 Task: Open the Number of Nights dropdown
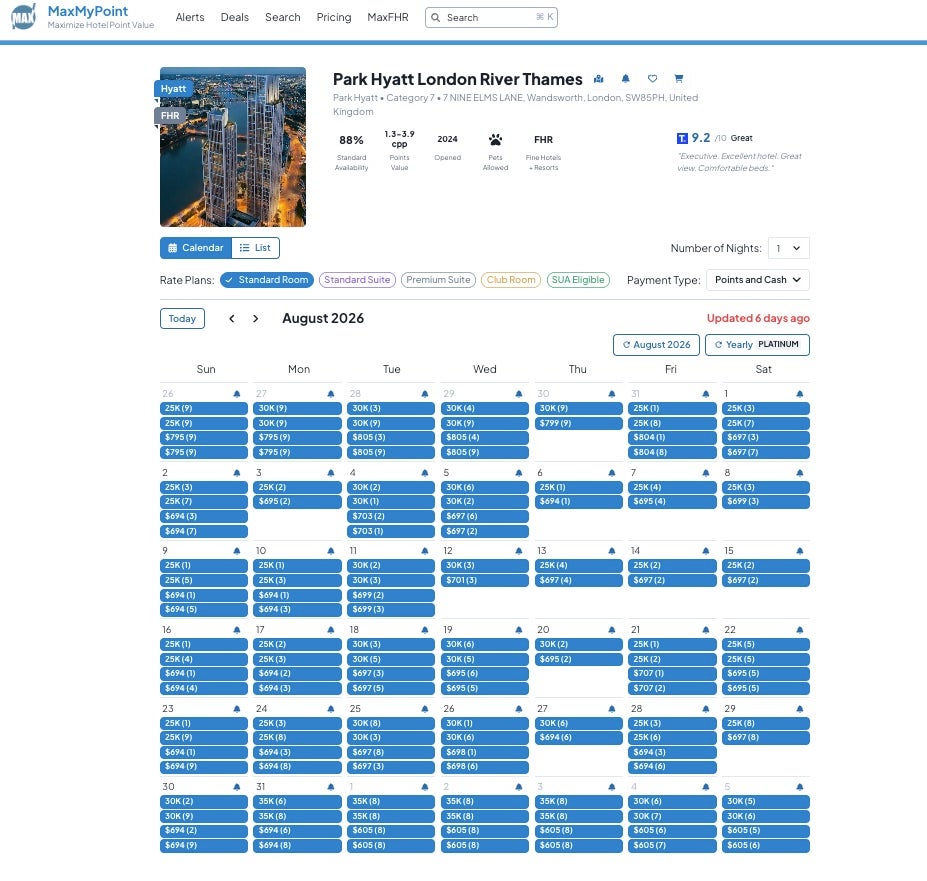[x=789, y=248]
